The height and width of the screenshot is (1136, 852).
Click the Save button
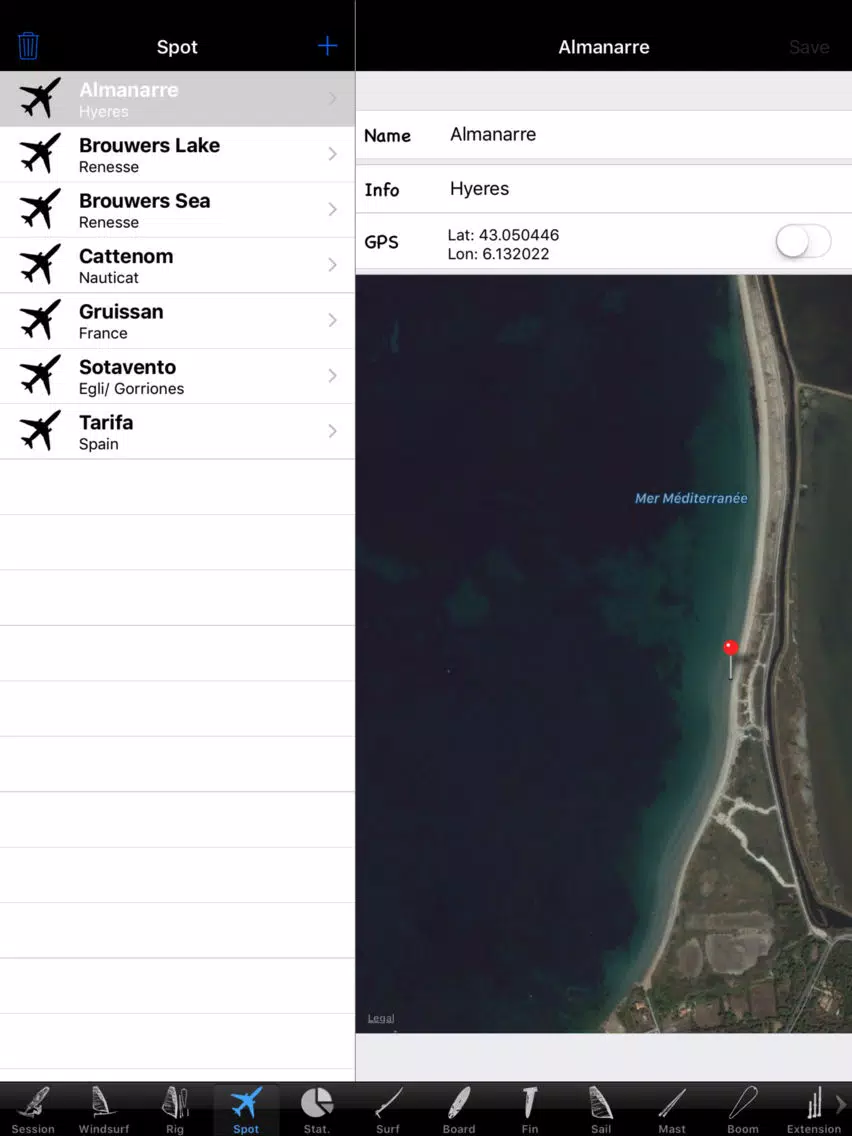809,47
